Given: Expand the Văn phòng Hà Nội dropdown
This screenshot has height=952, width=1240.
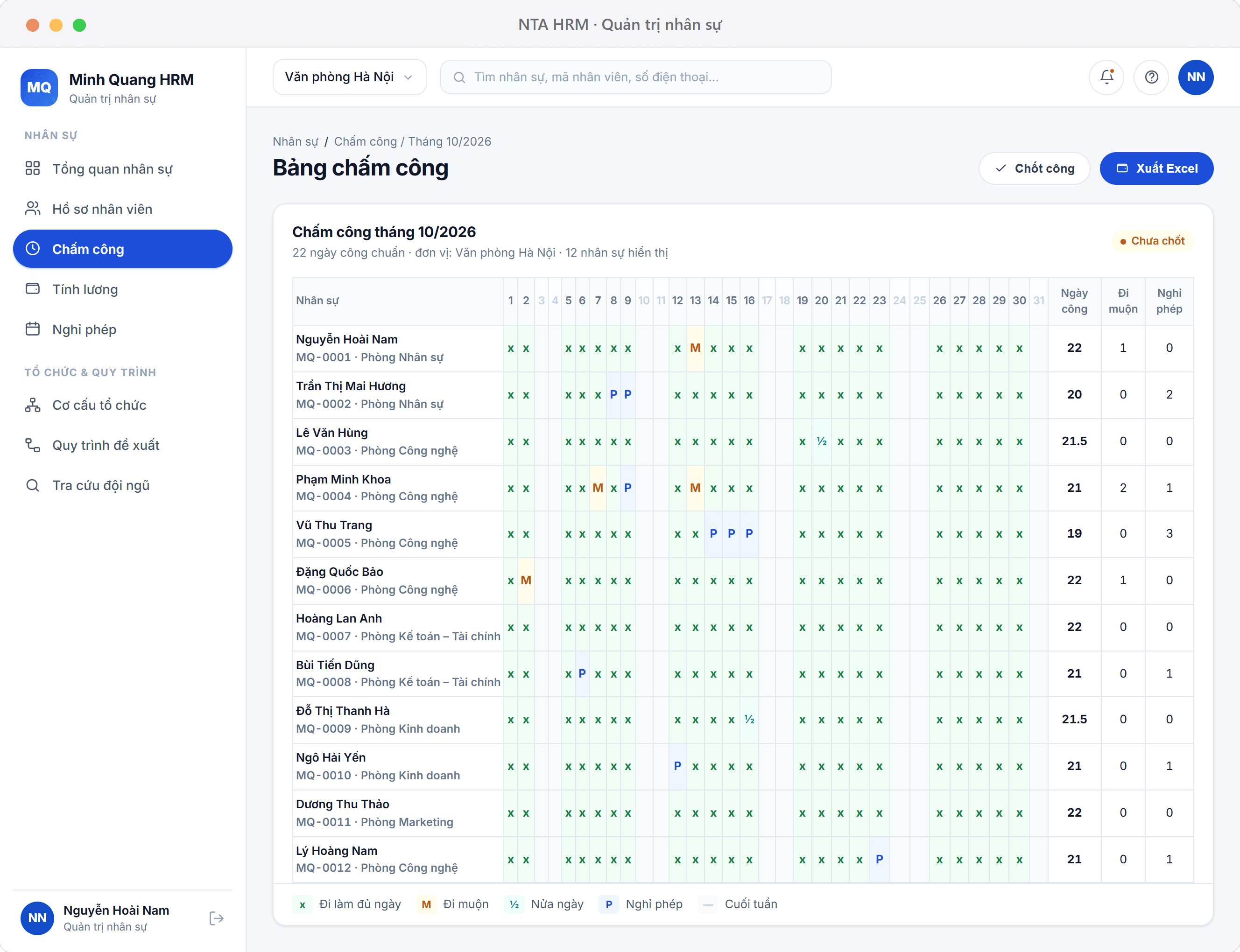Looking at the screenshot, I should pos(349,77).
